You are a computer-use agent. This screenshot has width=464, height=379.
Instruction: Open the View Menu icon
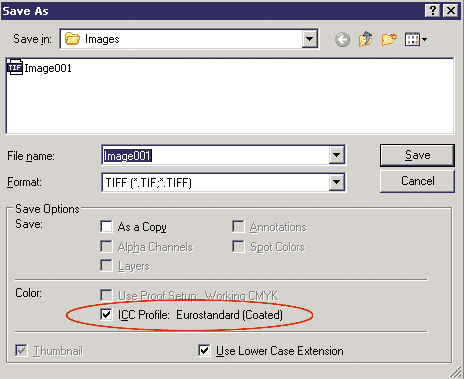(416, 39)
